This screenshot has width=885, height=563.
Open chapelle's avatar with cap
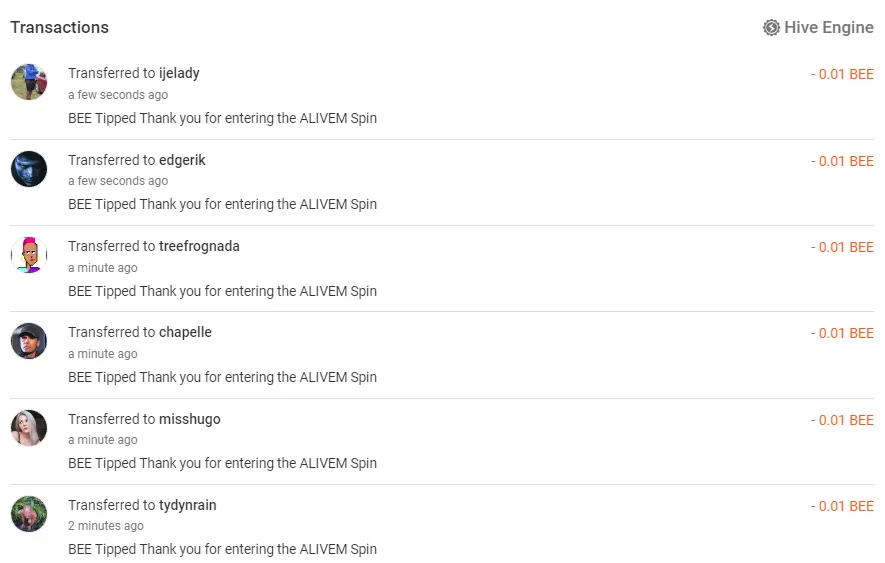click(x=29, y=341)
